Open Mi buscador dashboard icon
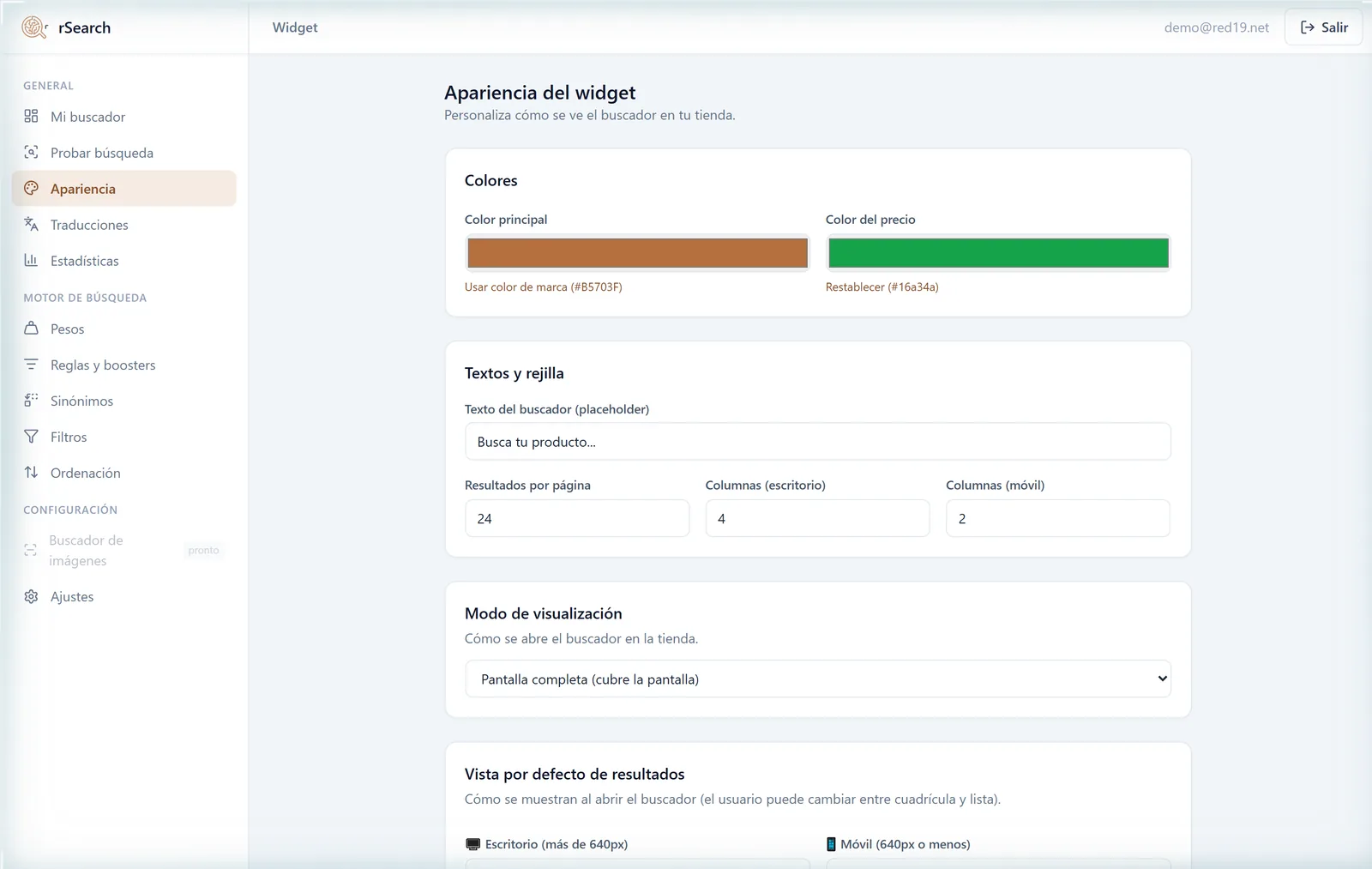The width and height of the screenshot is (1372, 869). click(x=31, y=116)
